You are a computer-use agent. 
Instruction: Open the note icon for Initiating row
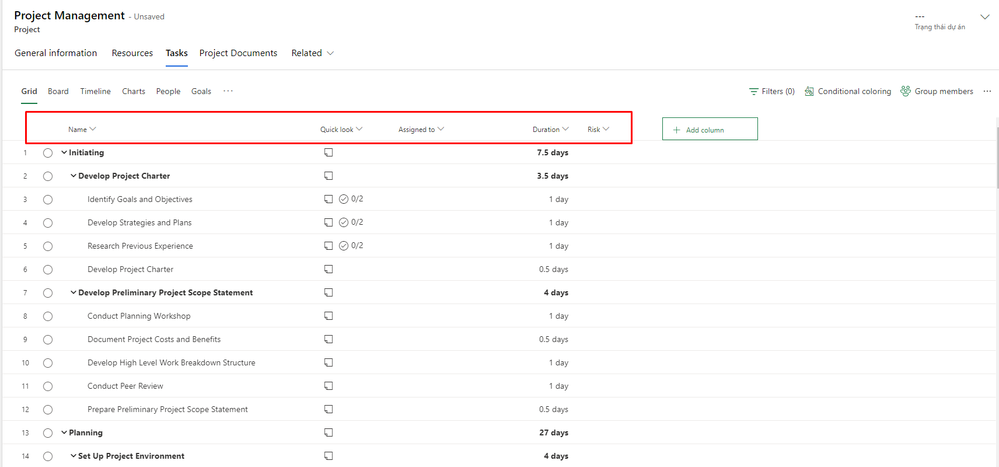coord(328,152)
